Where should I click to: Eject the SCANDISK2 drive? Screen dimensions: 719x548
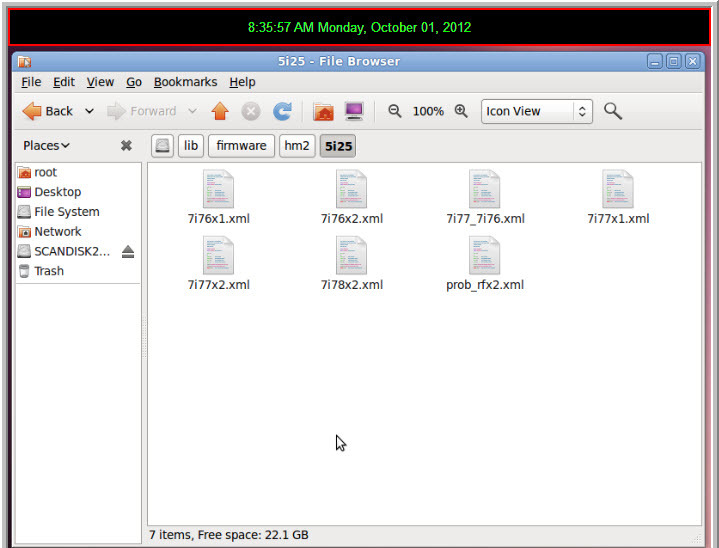click(x=128, y=252)
